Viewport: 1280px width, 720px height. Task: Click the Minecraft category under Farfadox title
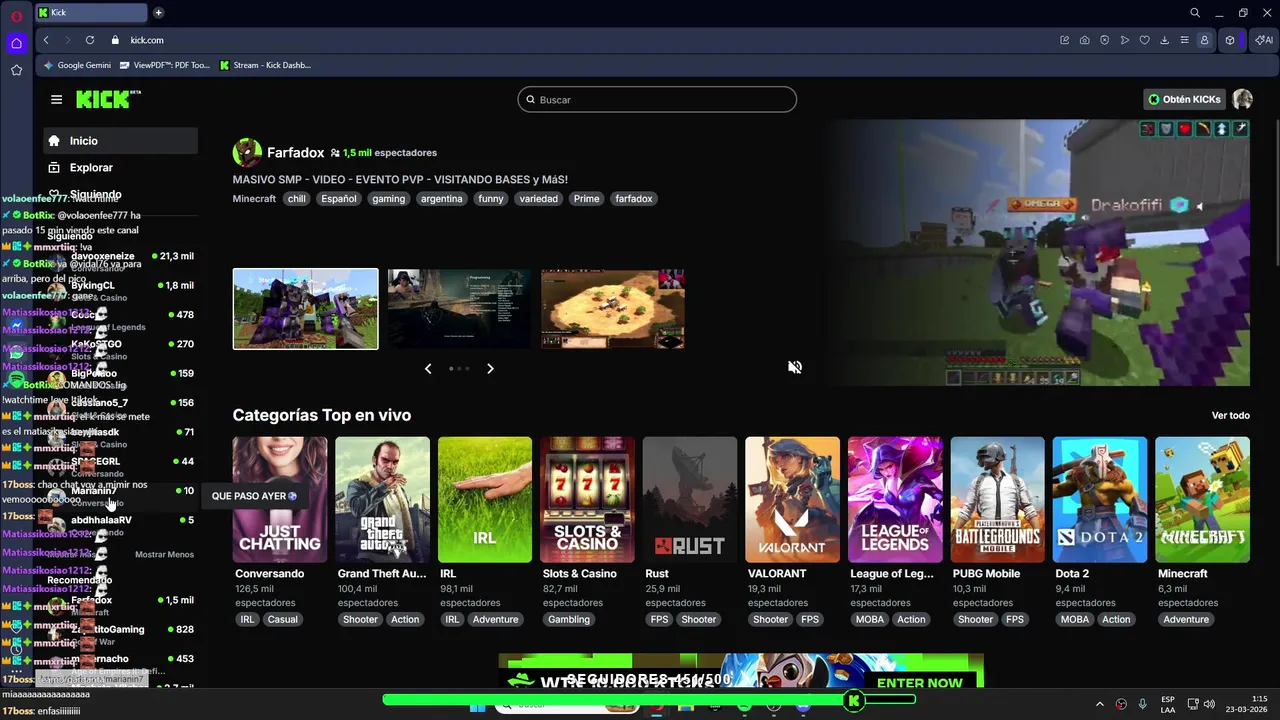(254, 199)
